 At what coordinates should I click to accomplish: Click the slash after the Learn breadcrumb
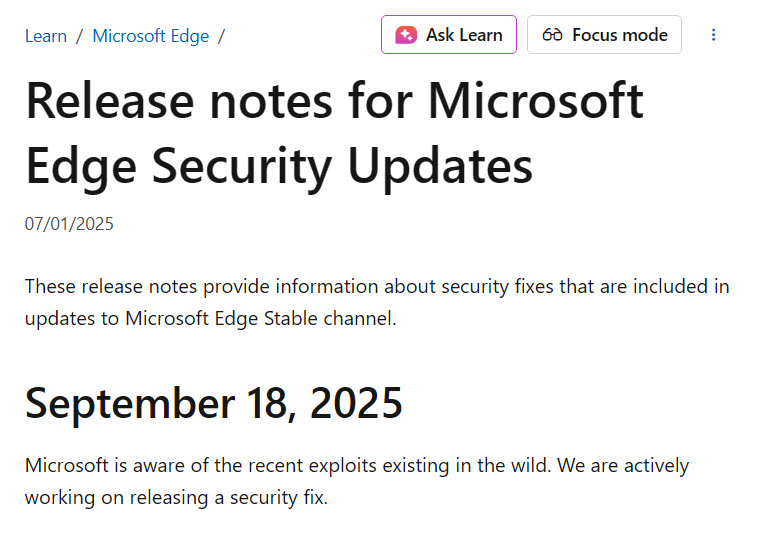click(80, 36)
